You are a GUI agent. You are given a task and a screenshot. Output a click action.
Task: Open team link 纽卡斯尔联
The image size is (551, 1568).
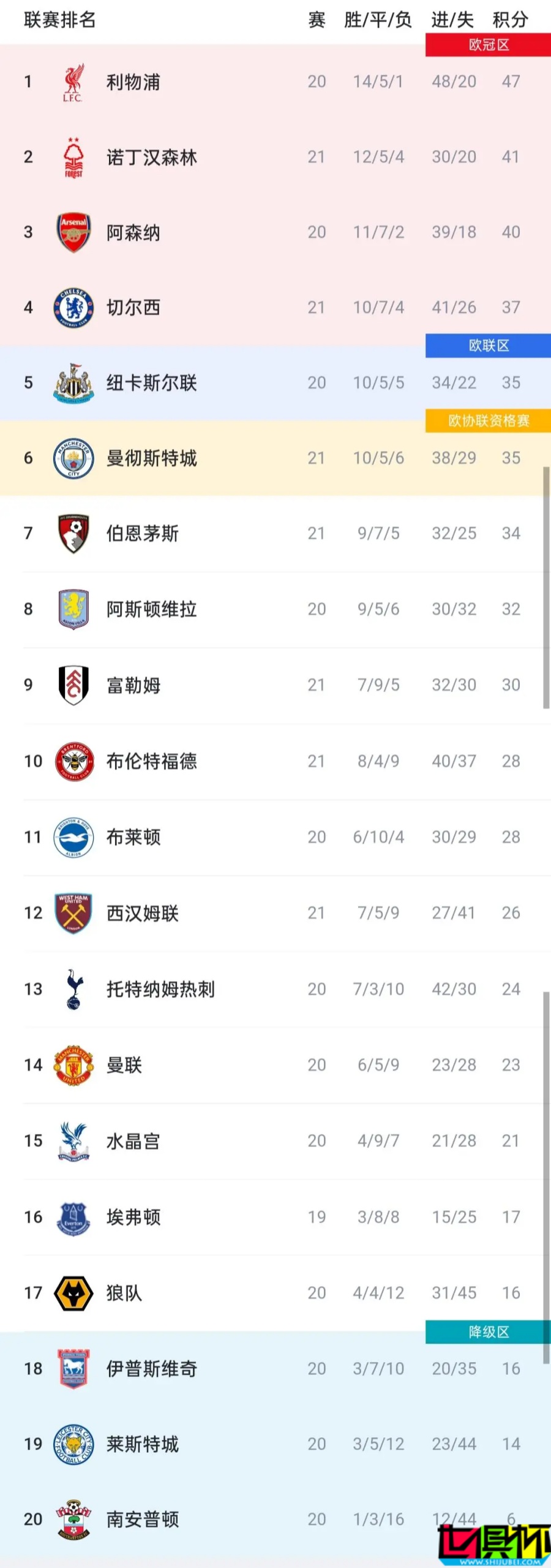click(x=151, y=383)
